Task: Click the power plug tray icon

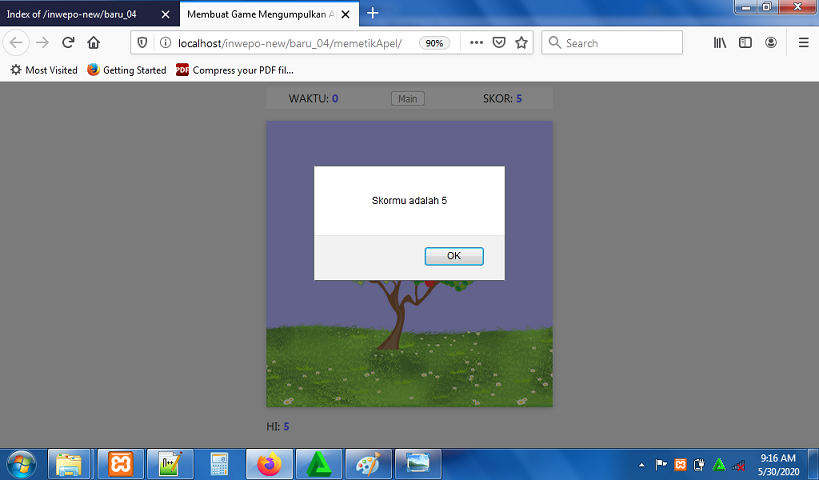Action: pyautogui.click(x=699, y=464)
